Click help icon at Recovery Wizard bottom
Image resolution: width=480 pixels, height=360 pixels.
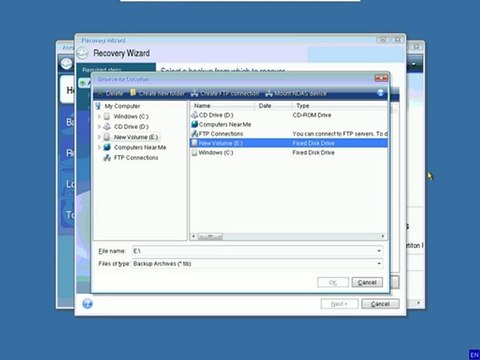point(87,304)
